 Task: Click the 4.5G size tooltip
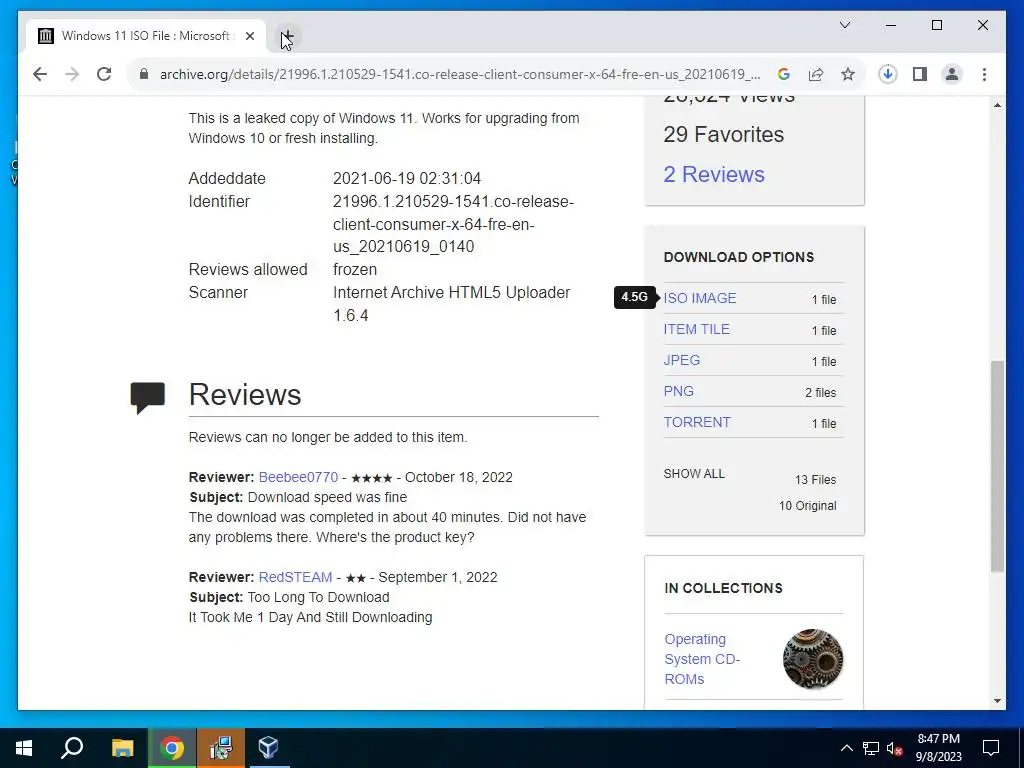(x=634, y=297)
